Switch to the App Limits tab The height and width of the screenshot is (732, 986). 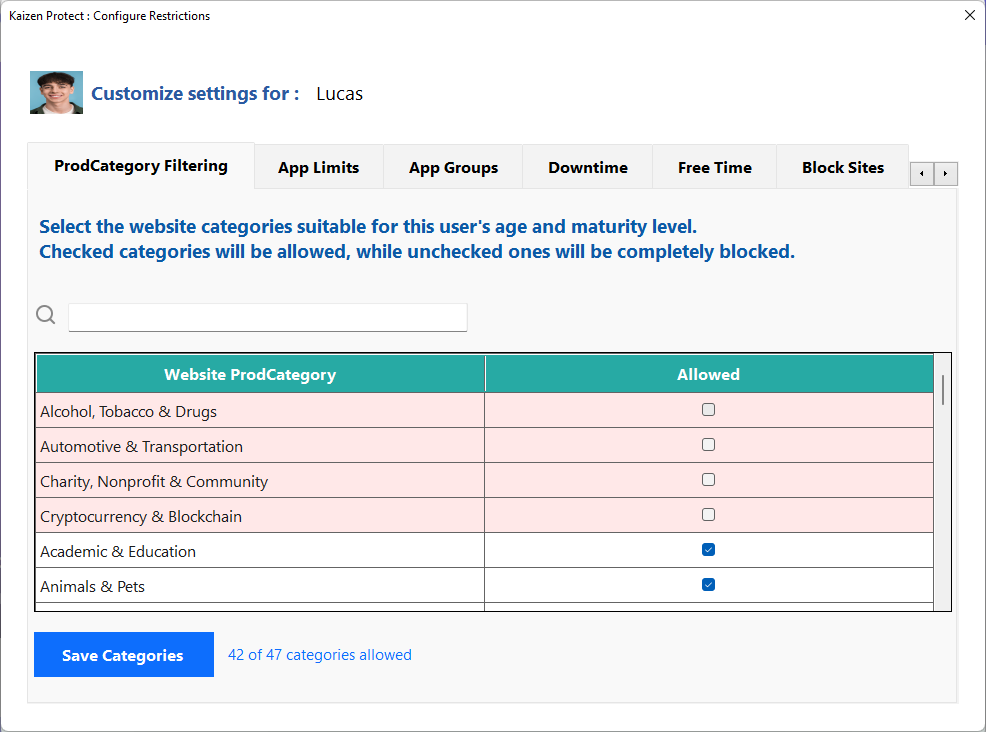tap(318, 167)
